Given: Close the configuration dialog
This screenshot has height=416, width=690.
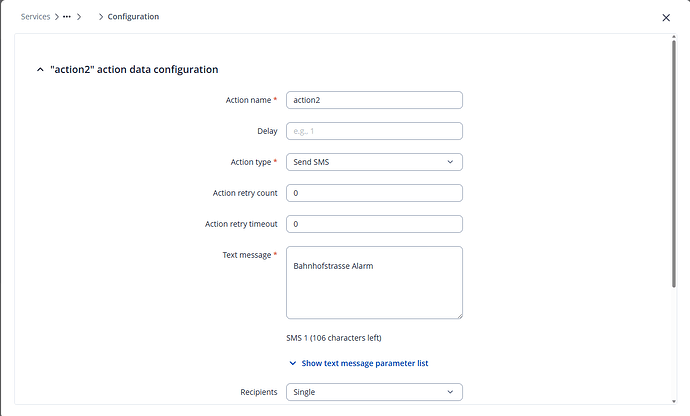Looking at the screenshot, I should click(666, 18).
